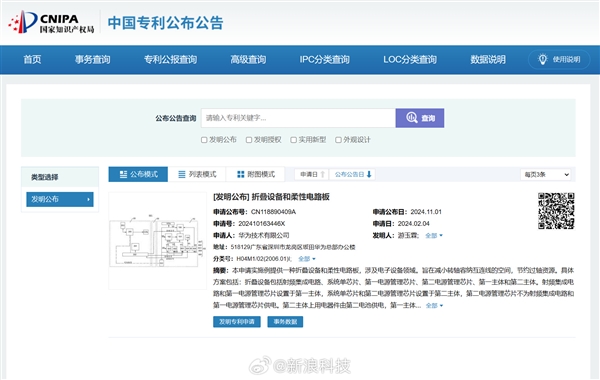Sort results by 公布公告日
The height and width of the screenshot is (380, 600).
352,175
